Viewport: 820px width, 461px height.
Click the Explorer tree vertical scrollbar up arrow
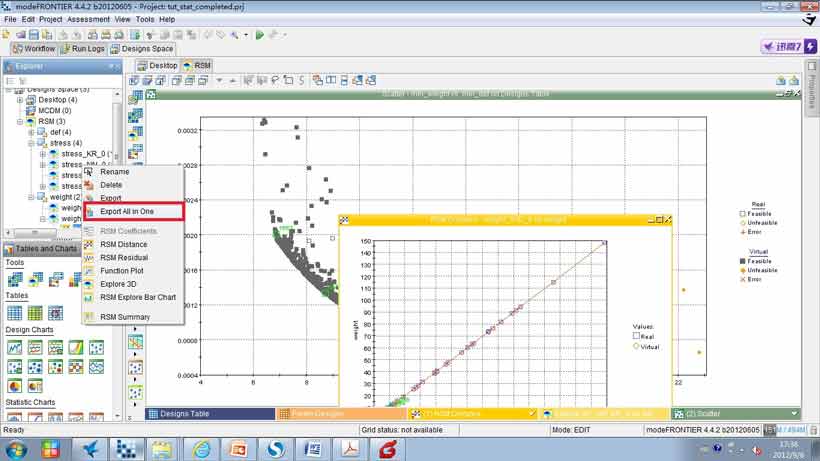tap(117, 94)
